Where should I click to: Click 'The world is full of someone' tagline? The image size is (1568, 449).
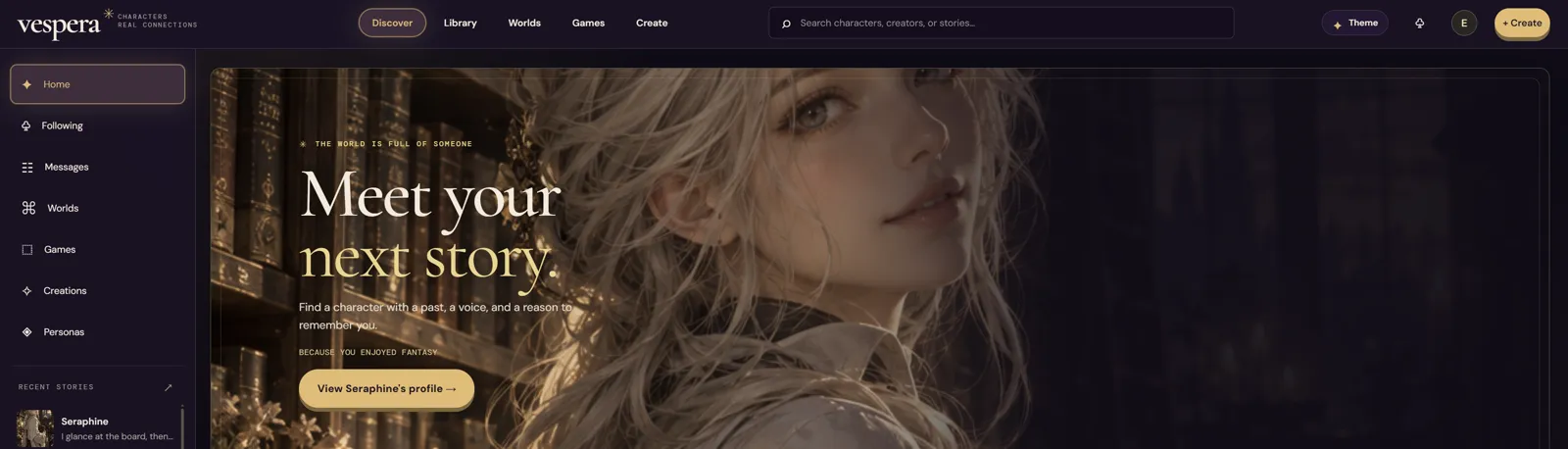(x=386, y=144)
